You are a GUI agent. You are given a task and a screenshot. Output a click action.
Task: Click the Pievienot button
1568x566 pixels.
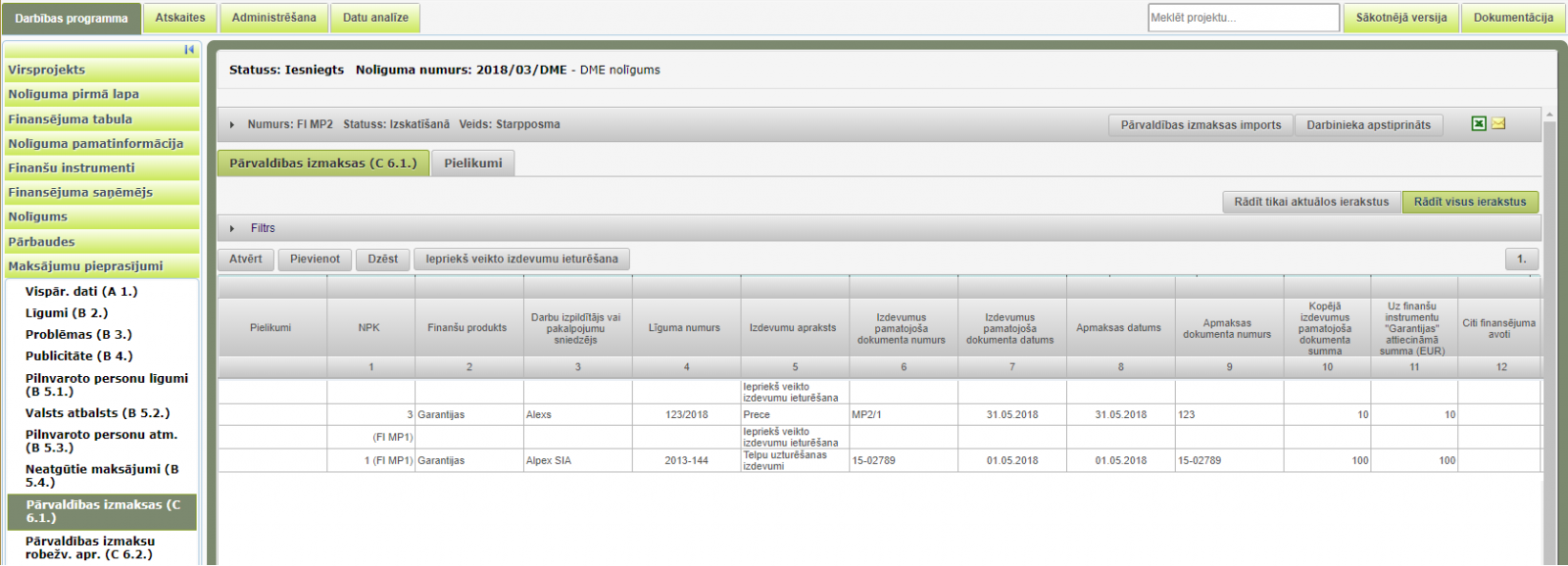click(315, 259)
